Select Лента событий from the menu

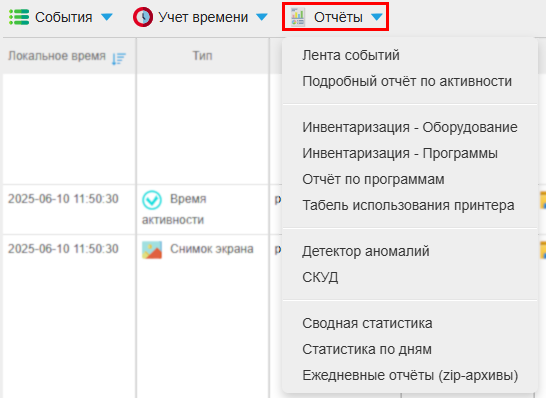coord(351,55)
